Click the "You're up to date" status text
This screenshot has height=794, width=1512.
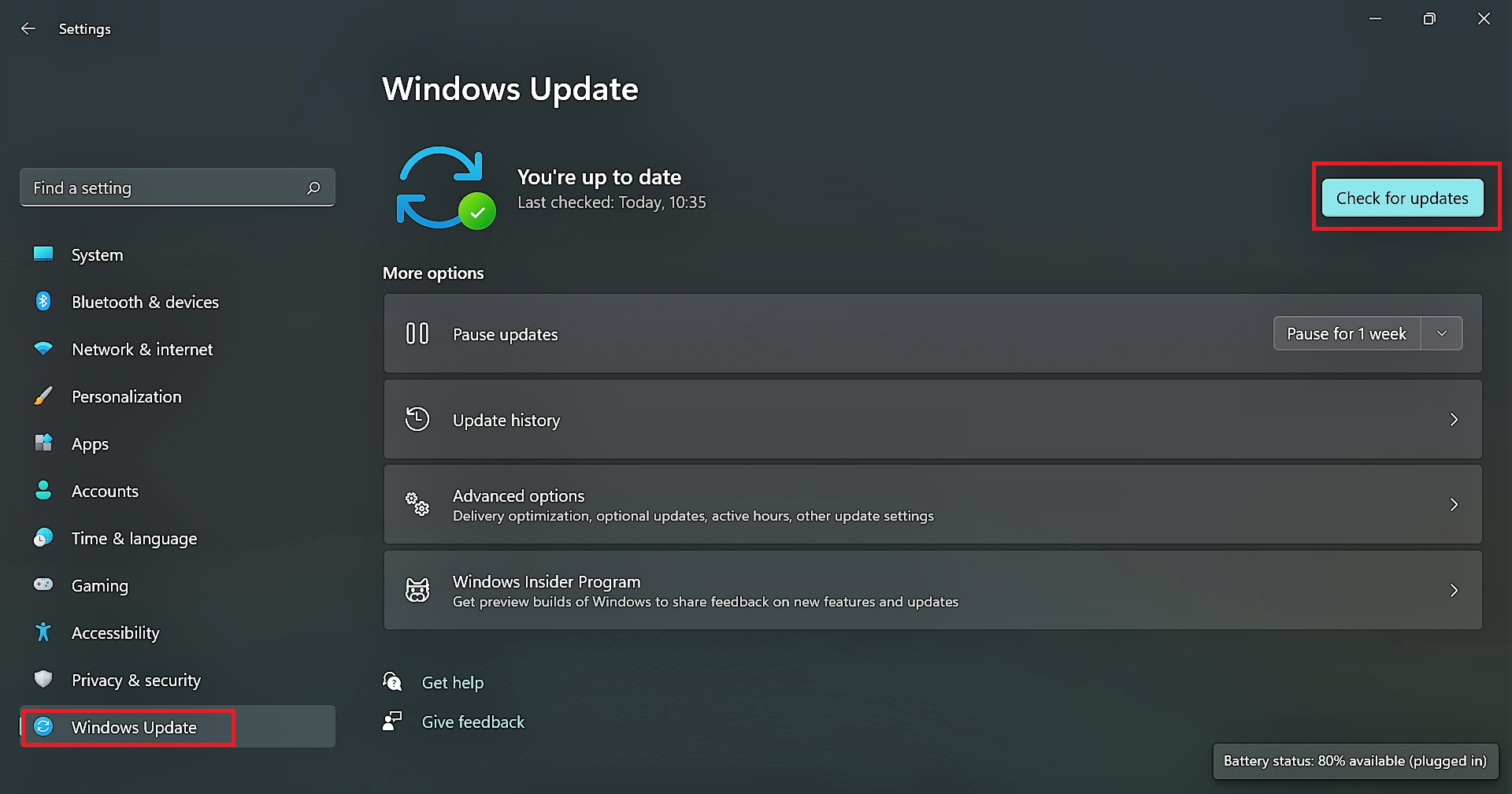click(x=599, y=177)
